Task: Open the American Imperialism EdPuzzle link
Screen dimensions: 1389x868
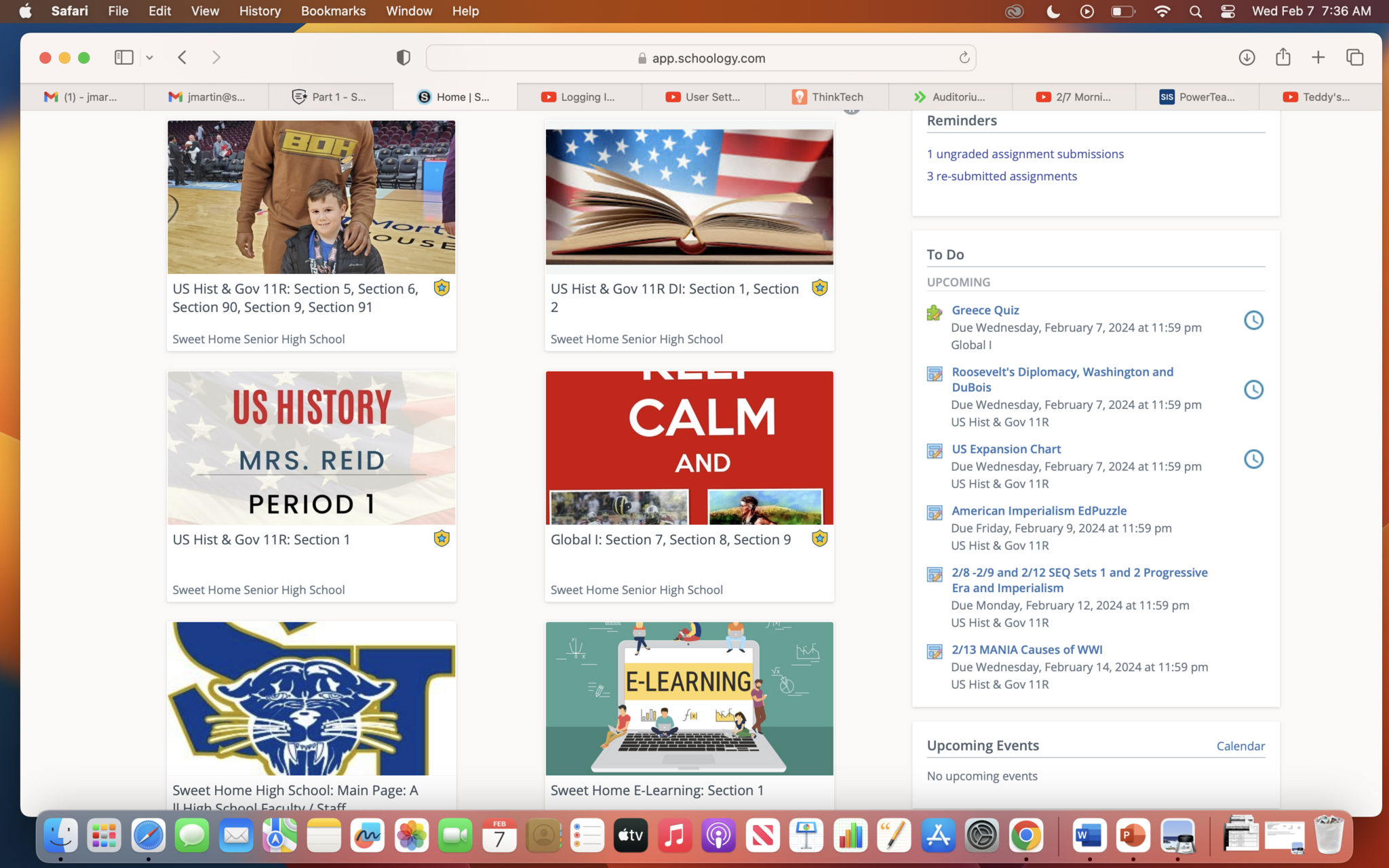Action: tap(1038, 511)
